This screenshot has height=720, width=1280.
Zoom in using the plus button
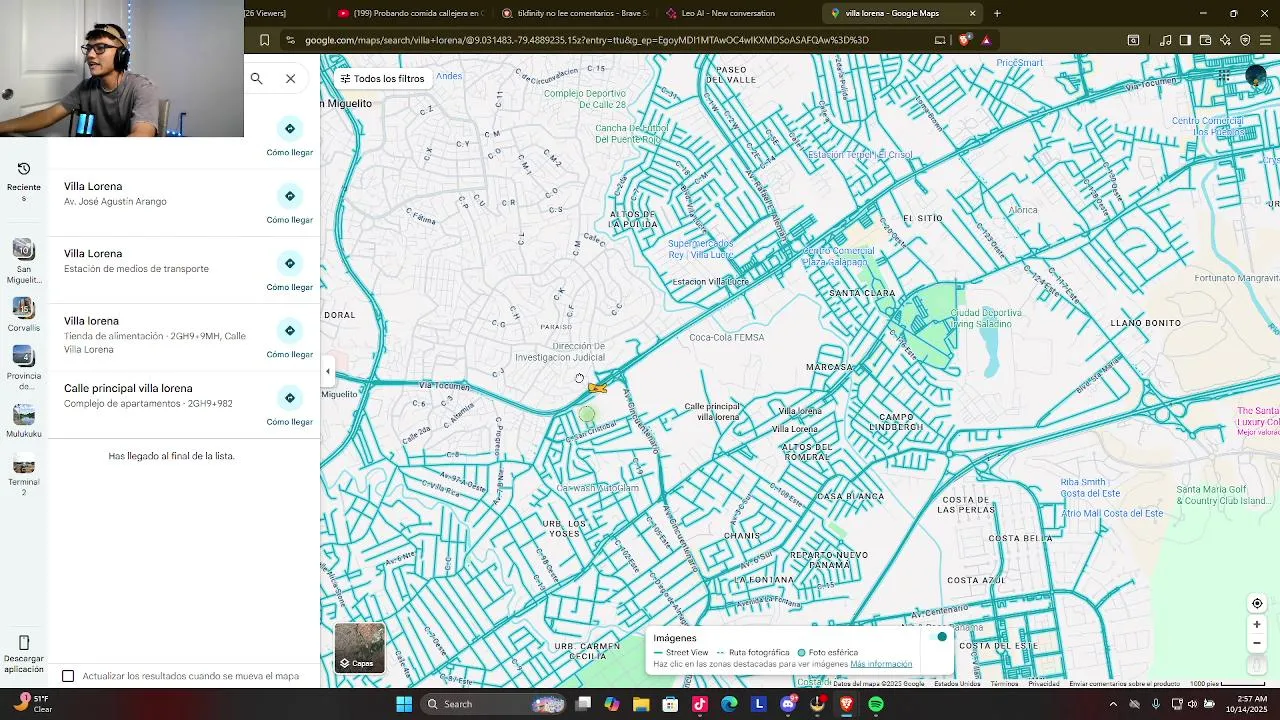pyautogui.click(x=1257, y=624)
